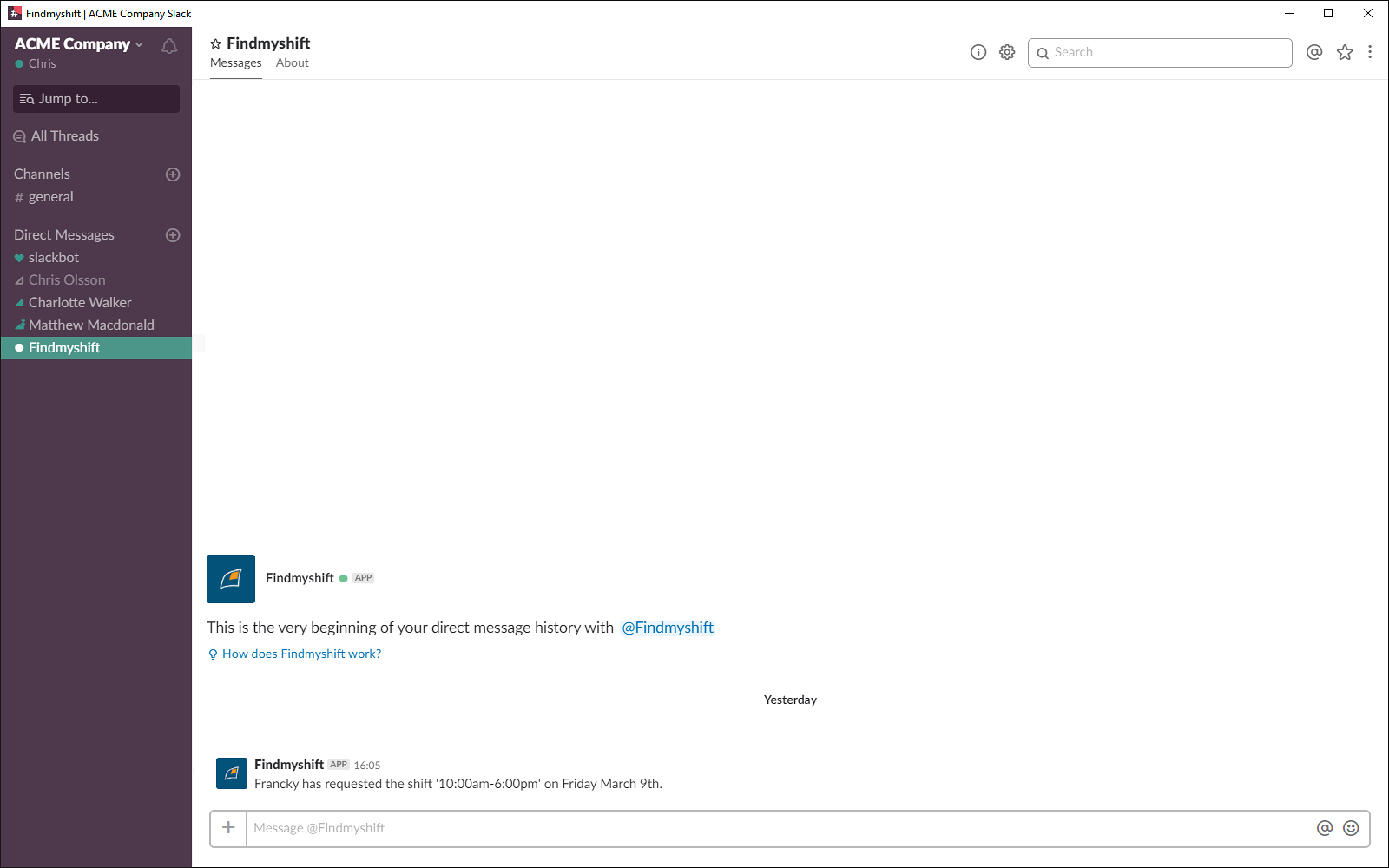
Task: Open Matthew Macdonald direct message
Action: tap(84, 325)
